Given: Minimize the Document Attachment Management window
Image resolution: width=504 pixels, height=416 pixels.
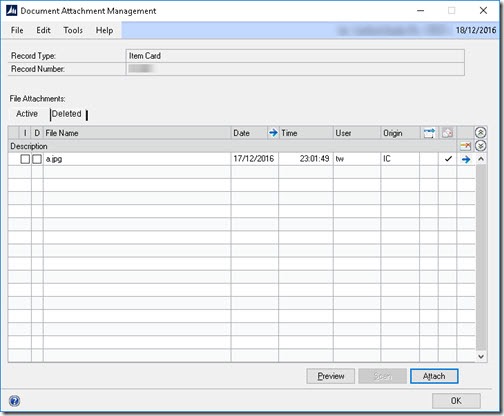Looking at the screenshot, I should pos(421,11).
